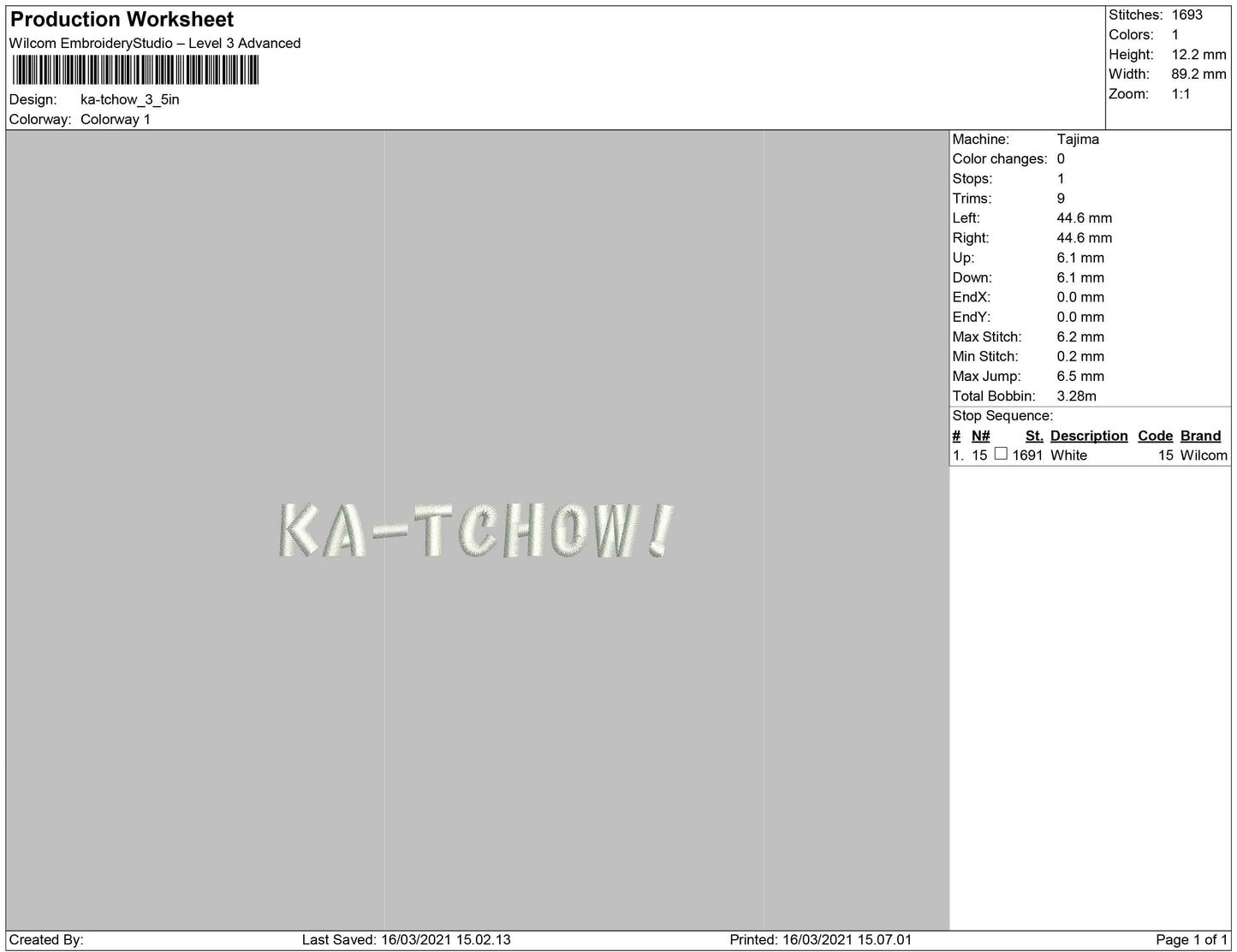1237x952 pixels.
Task: Click the "Down:" measurement label
Action: [972, 277]
